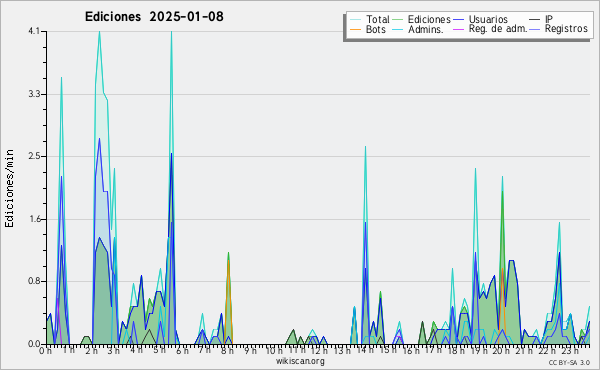Click the '11 h' x-axis tick label
This screenshot has width=600, height=370.
coord(297,350)
